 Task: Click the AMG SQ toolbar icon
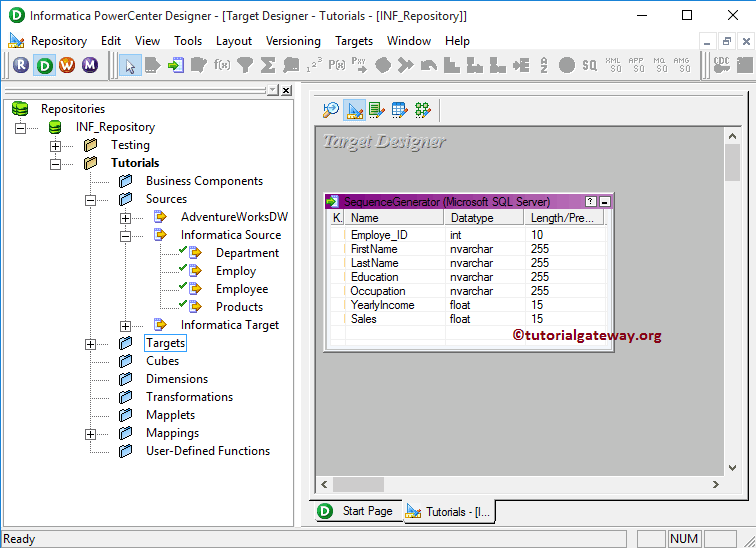[682, 65]
